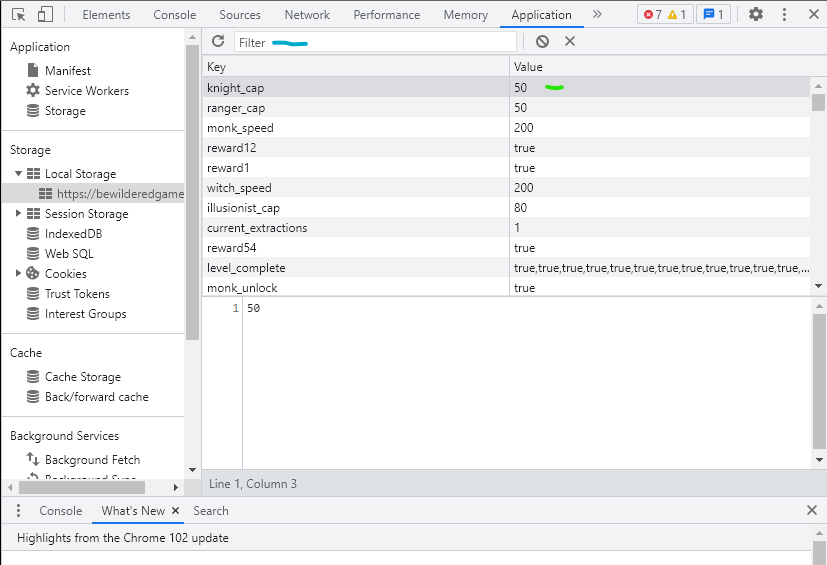Select the monk_speed key
This screenshot has width=827, height=565.
click(240, 128)
